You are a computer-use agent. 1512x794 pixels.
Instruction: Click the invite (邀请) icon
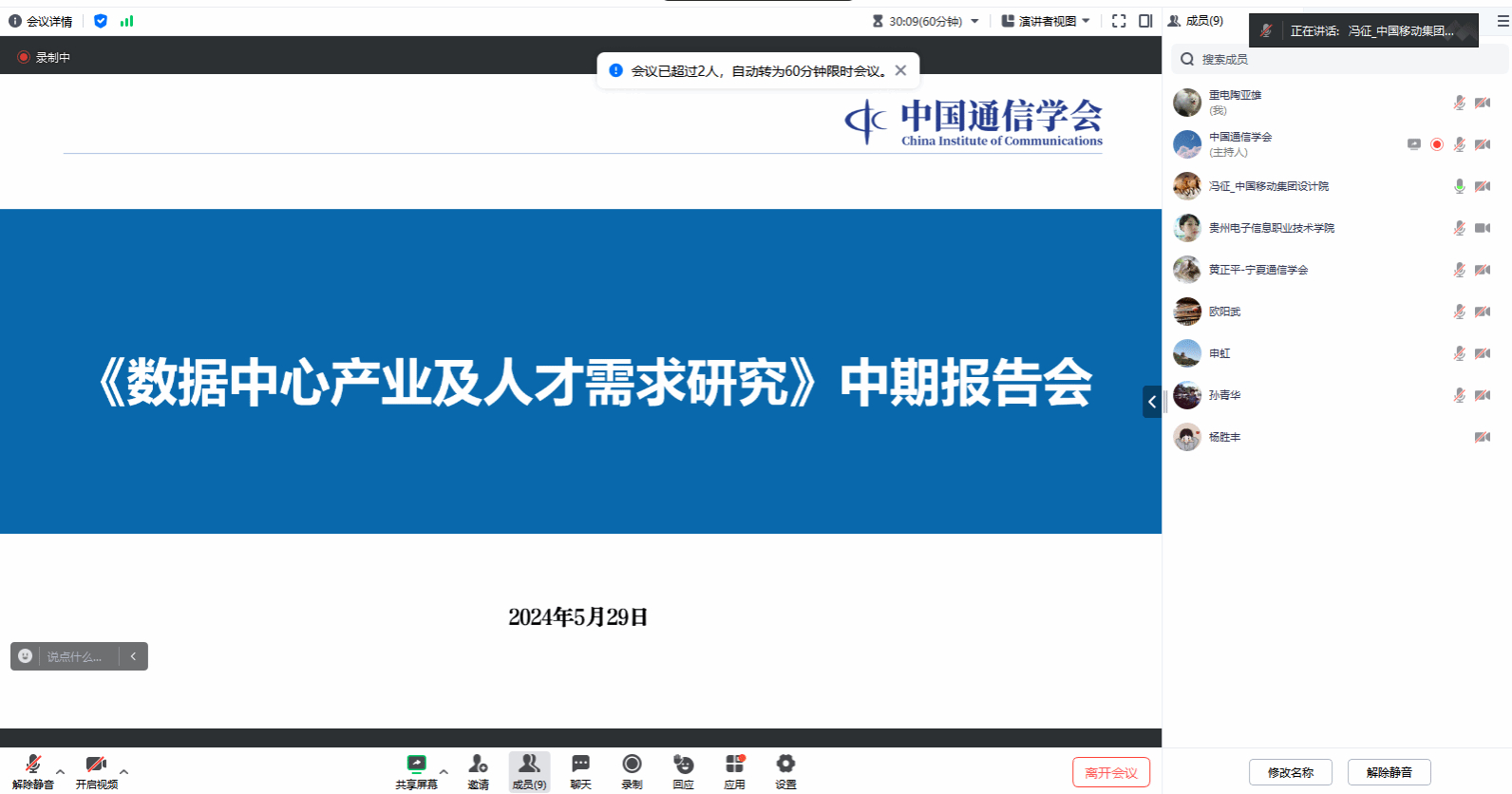(x=478, y=765)
